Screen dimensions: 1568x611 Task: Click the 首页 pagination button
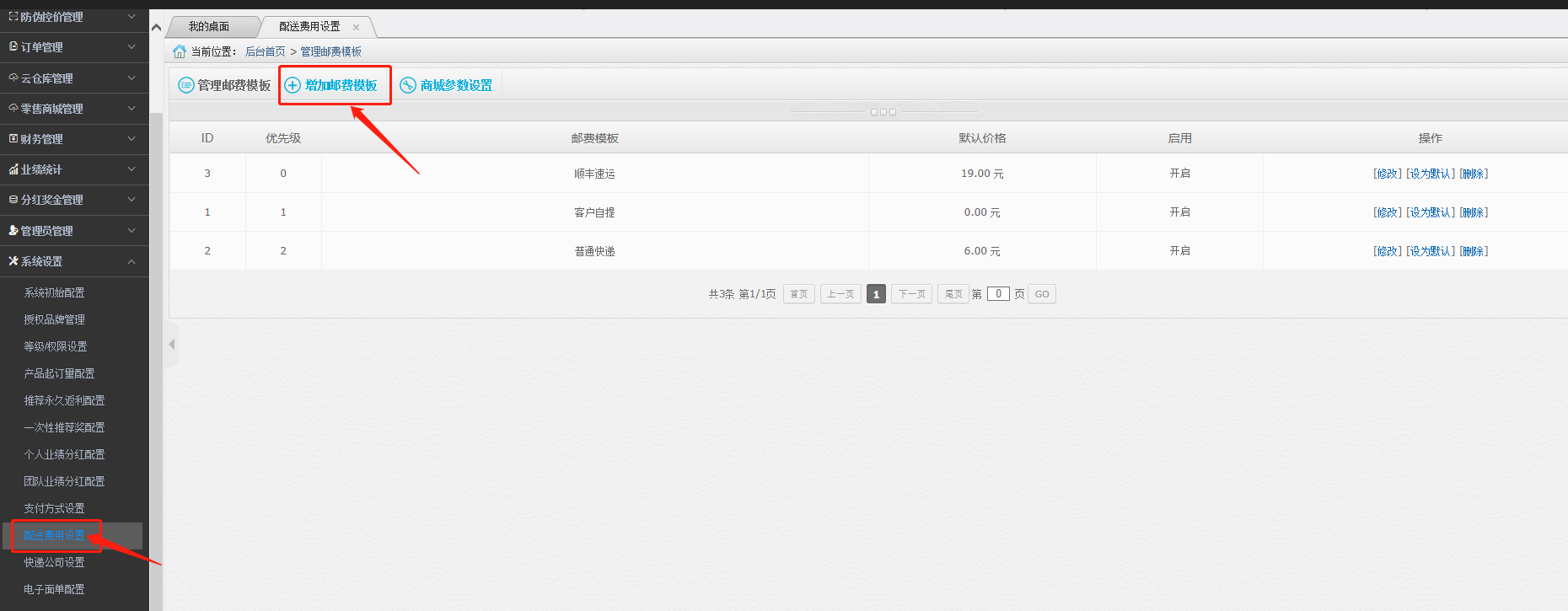(799, 294)
